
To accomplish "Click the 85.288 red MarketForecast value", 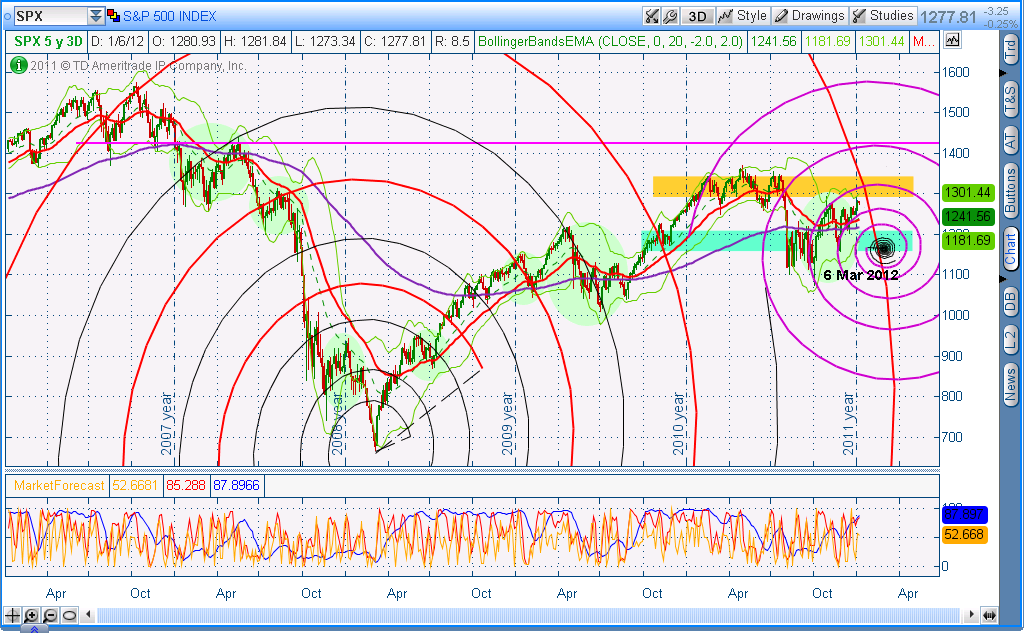I will pos(185,485).
